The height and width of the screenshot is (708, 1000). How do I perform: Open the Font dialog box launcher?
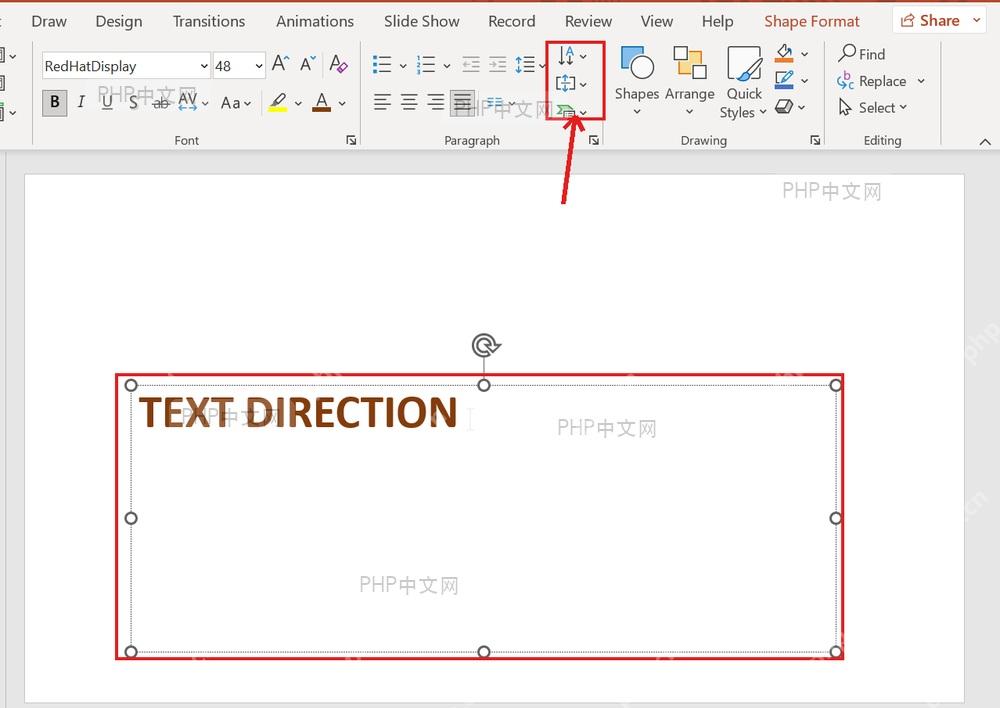pyautogui.click(x=351, y=140)
